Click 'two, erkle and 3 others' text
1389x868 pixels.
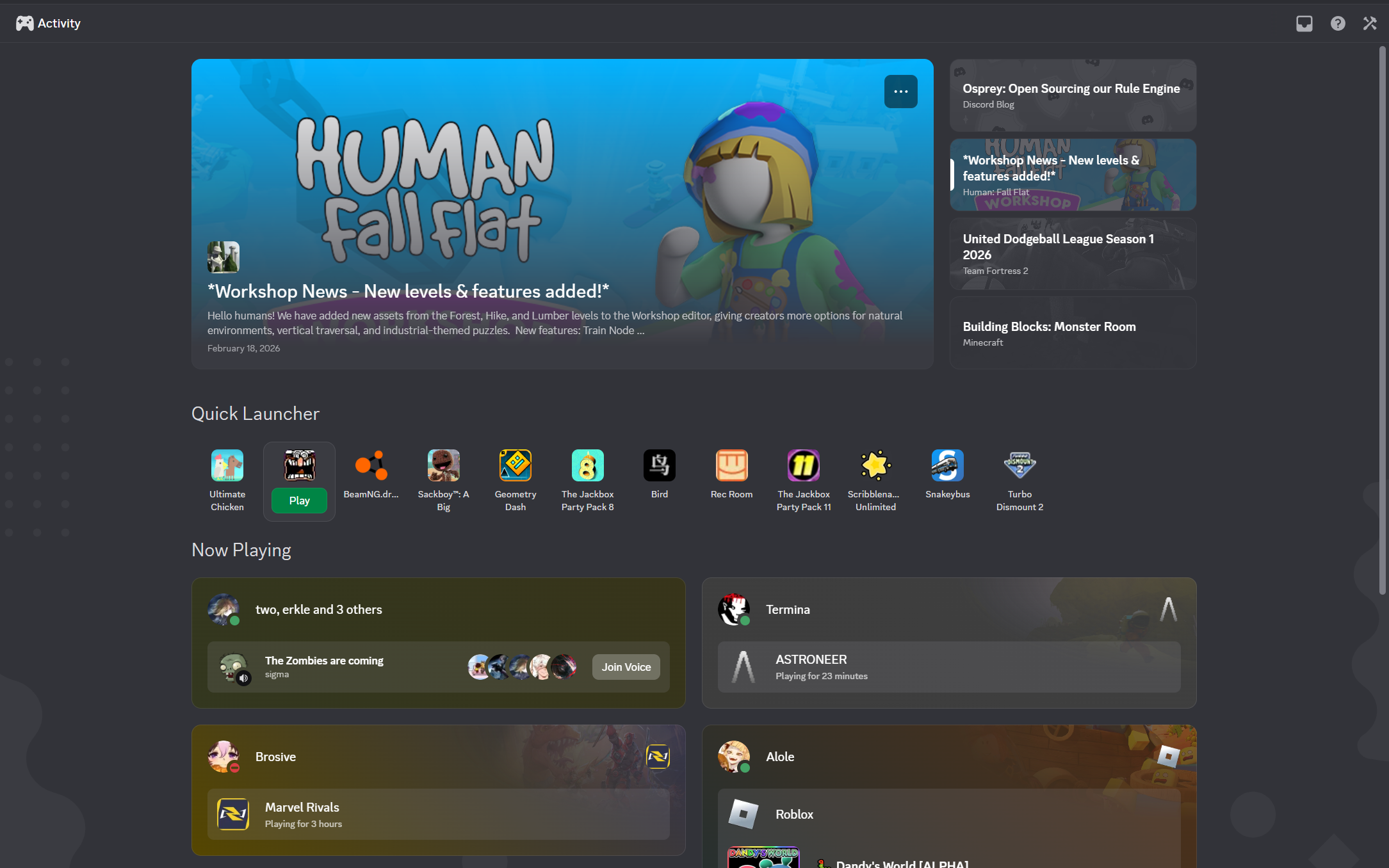click(x=319, y=609)
